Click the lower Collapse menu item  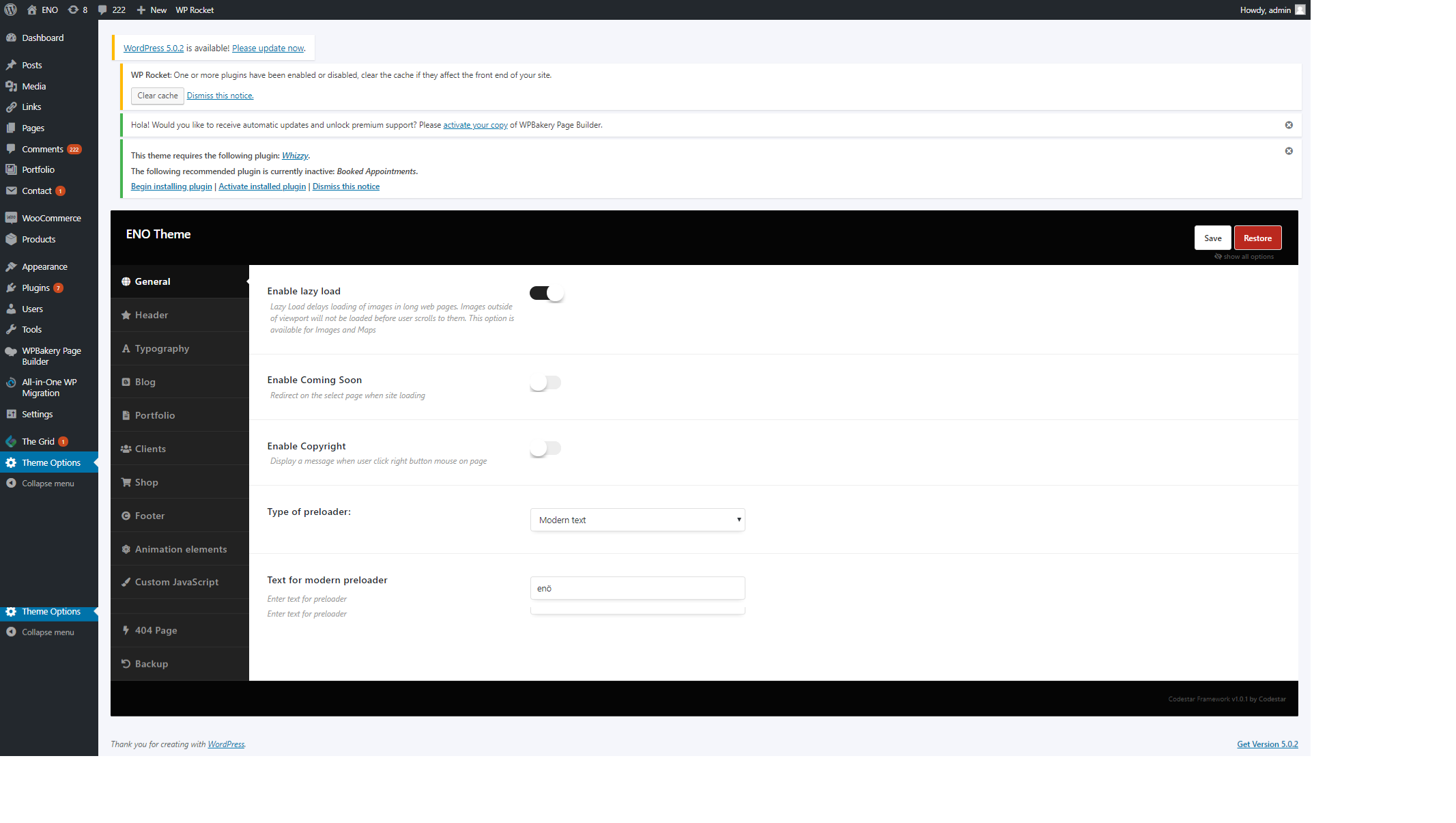(49, 632)
